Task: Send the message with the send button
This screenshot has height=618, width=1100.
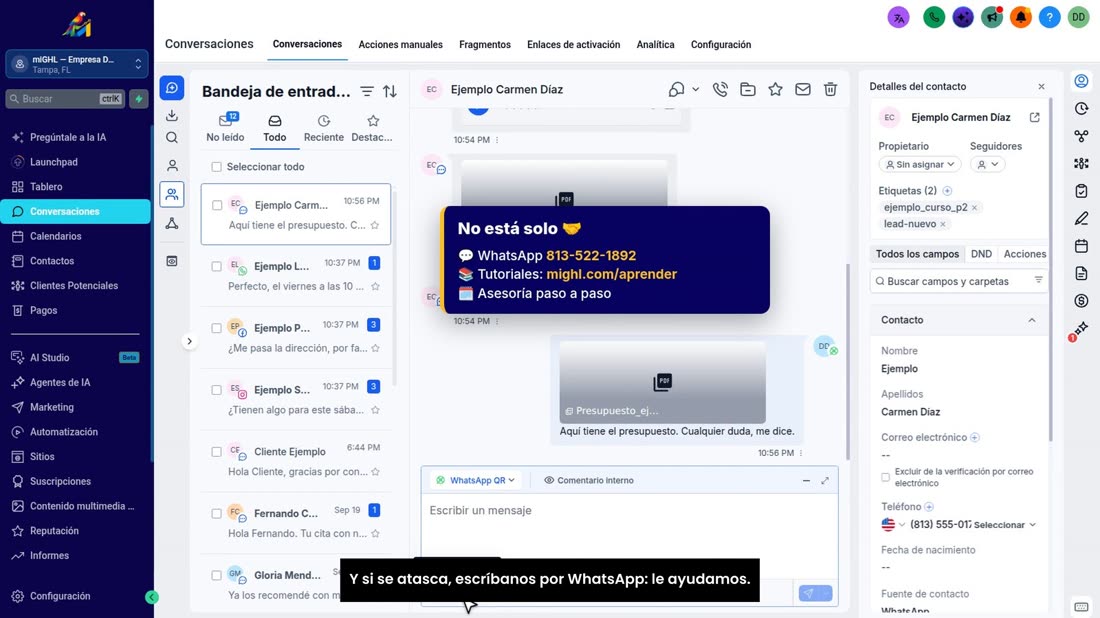Action: tap(809, 593)
